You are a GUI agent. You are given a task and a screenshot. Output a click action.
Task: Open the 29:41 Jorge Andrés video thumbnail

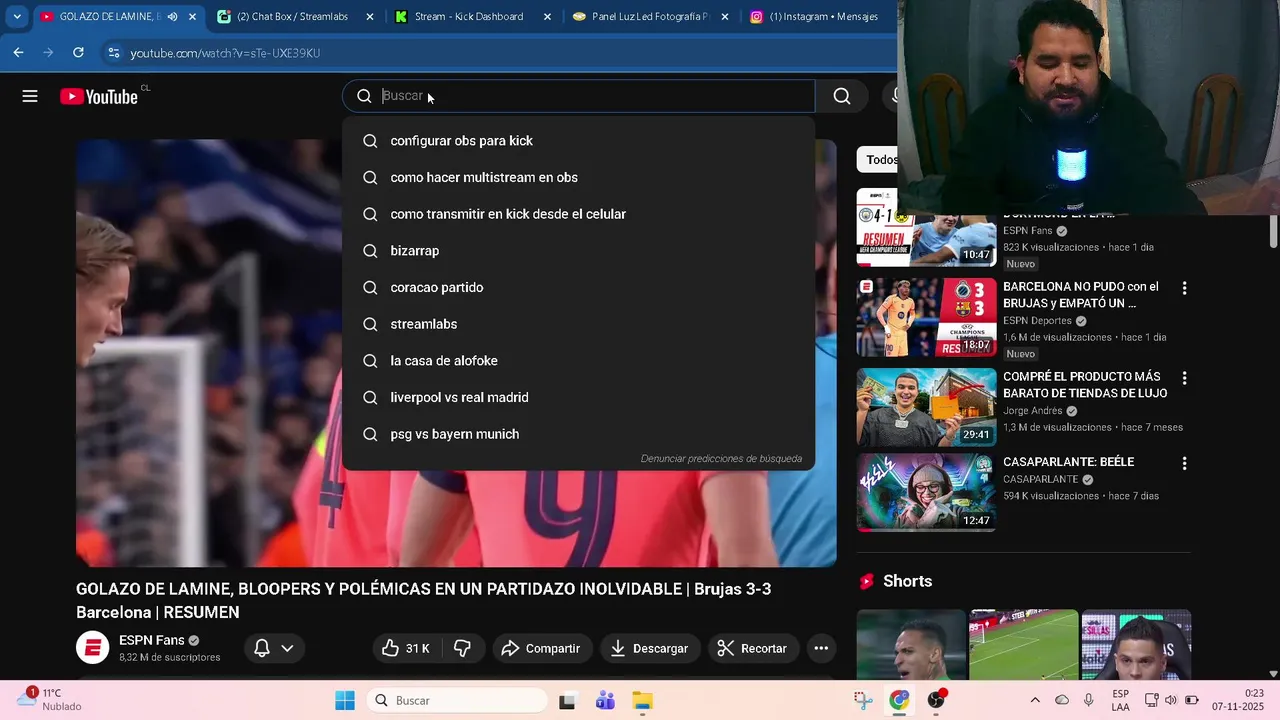click(x=926, y=407)
